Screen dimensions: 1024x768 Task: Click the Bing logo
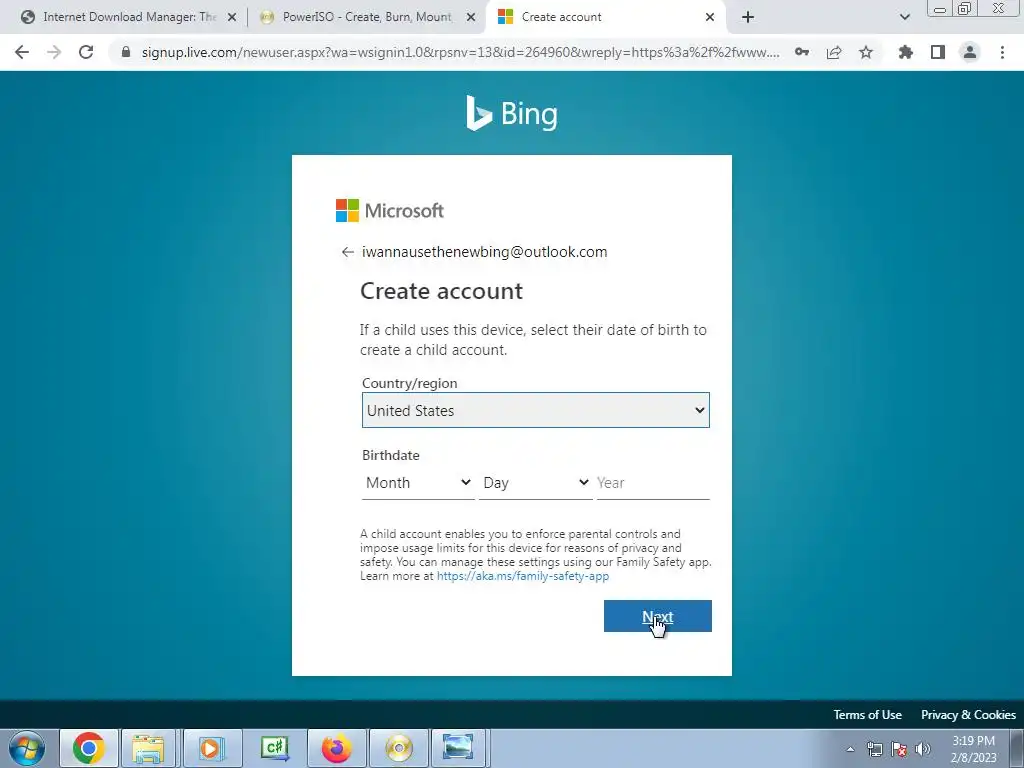point(512,114)
